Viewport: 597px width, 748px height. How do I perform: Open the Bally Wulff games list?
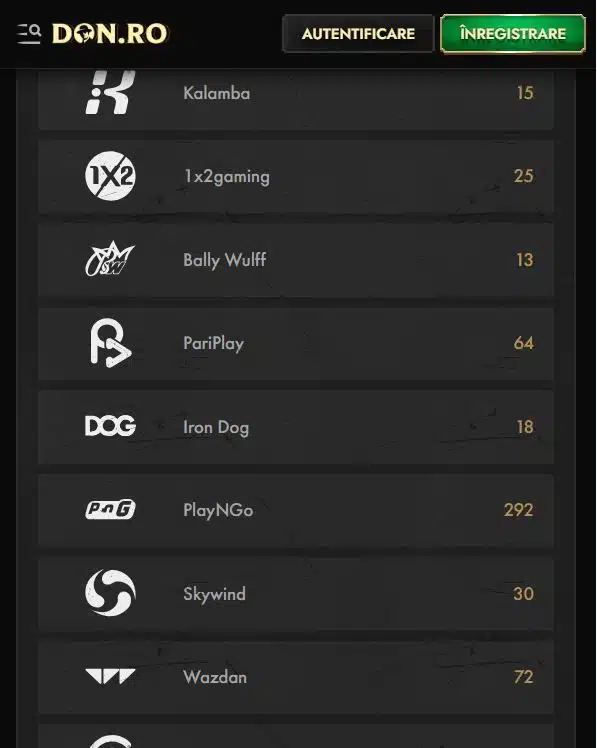coord(296,260)
